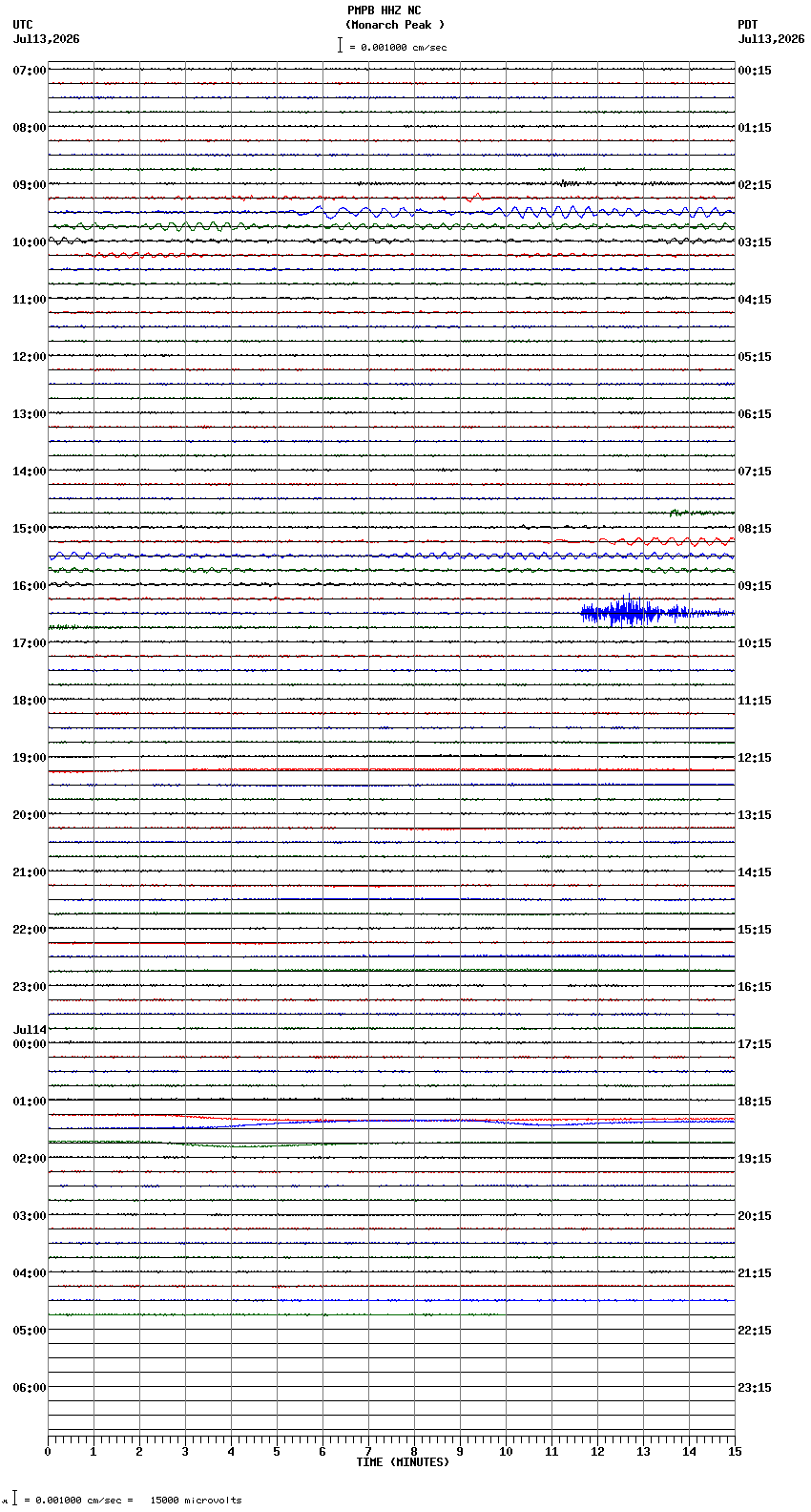Click the footer scale text '15000 microvolts'
811x1512 pixels.
coord(196,1501)
